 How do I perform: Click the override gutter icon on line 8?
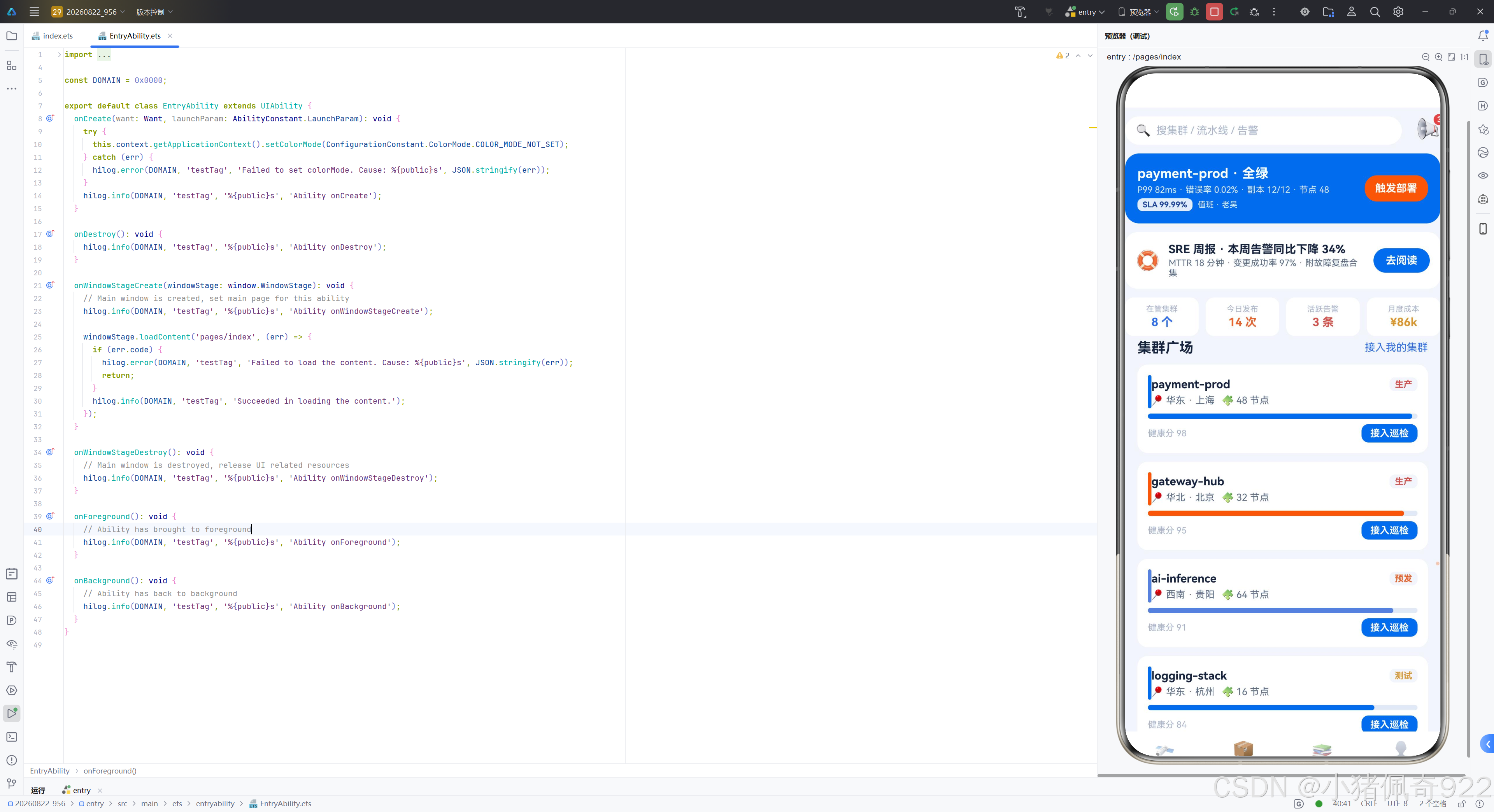51,118
